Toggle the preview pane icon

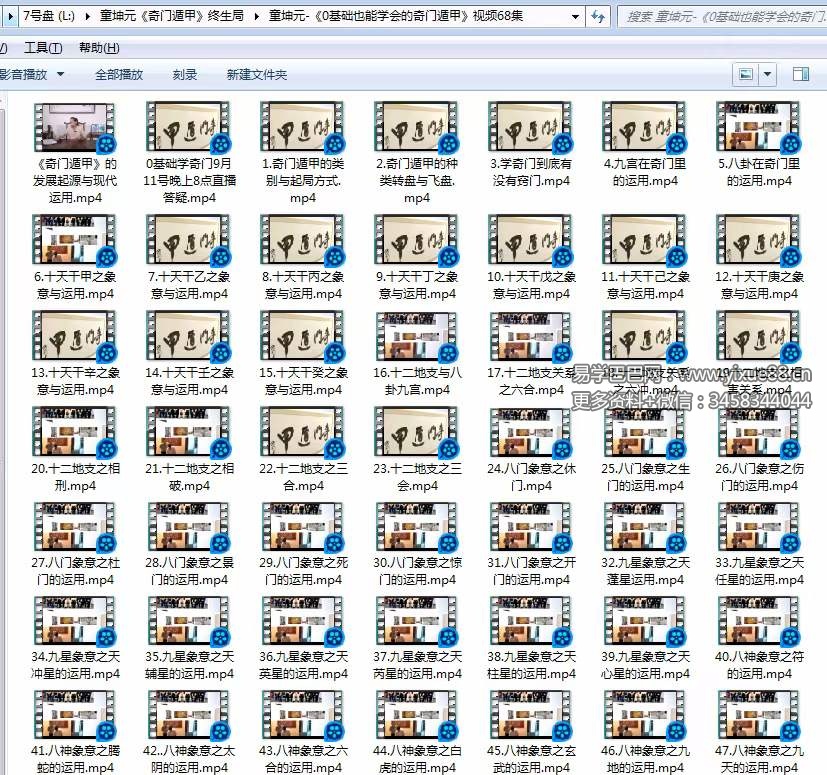(800, 74)
